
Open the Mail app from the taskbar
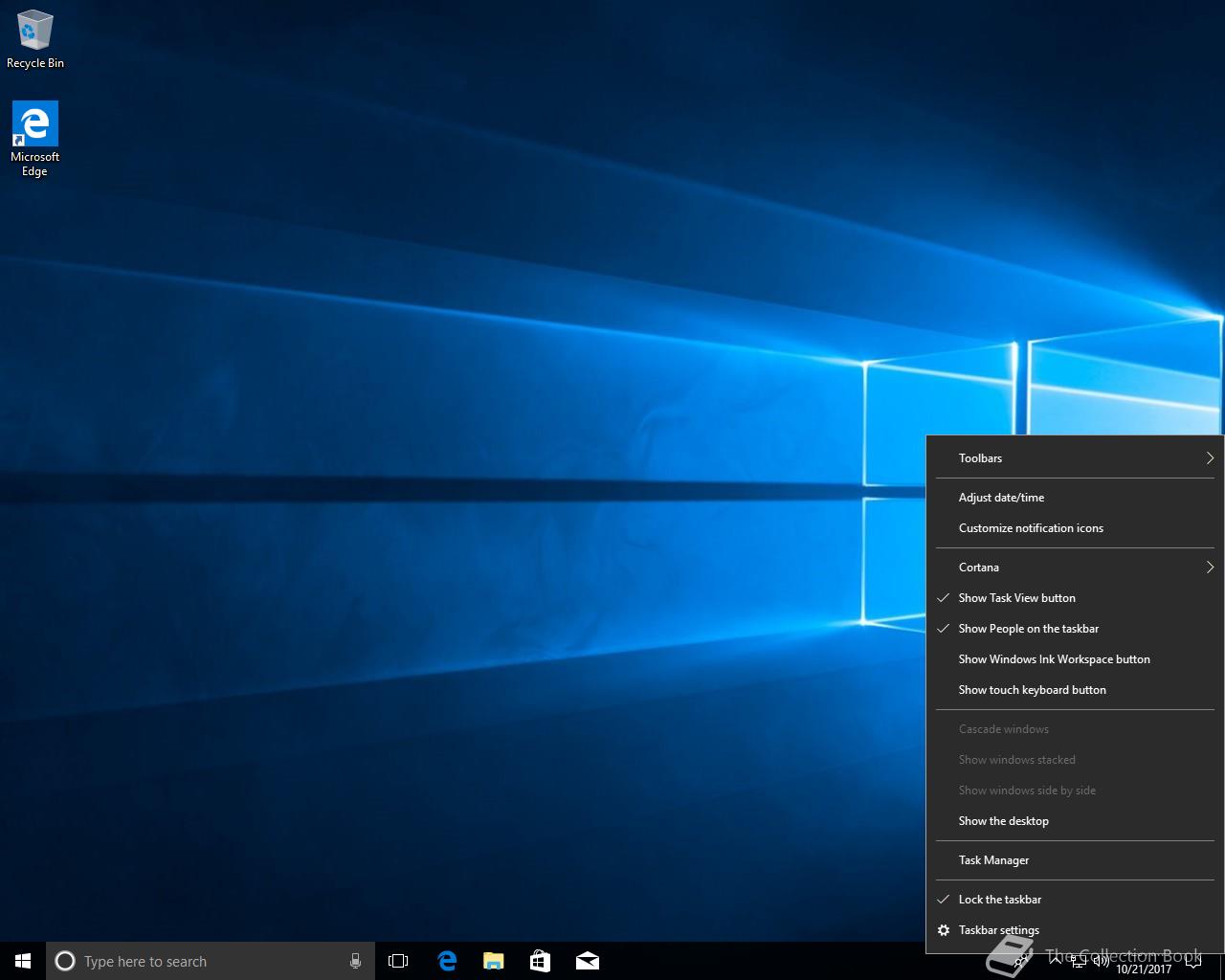point(587,961)
